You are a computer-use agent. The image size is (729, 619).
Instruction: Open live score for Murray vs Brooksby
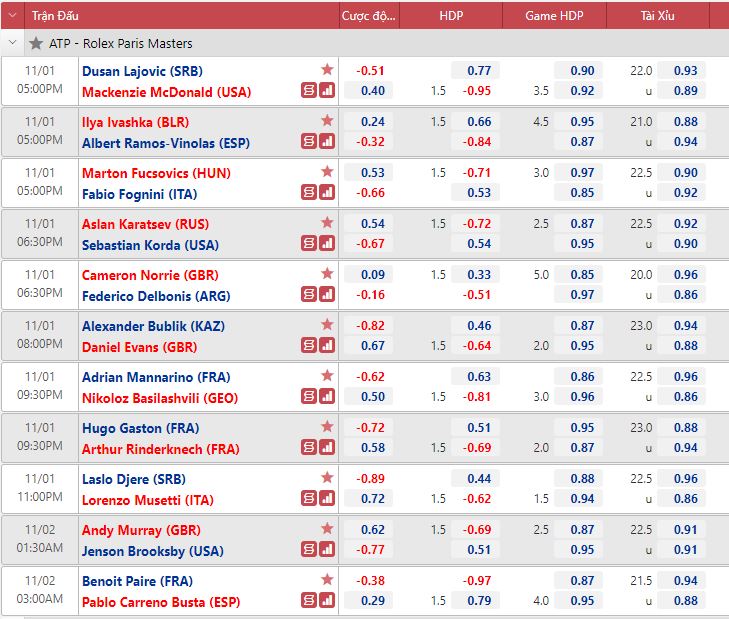pos(309,549)
